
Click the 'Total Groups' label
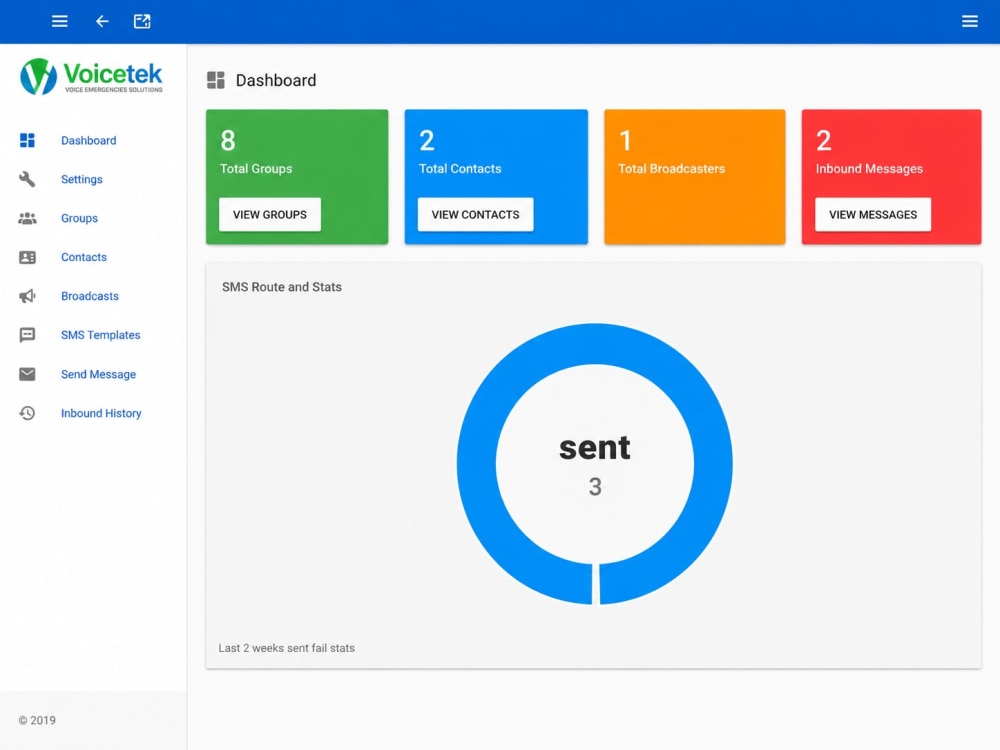pos(256,168)
